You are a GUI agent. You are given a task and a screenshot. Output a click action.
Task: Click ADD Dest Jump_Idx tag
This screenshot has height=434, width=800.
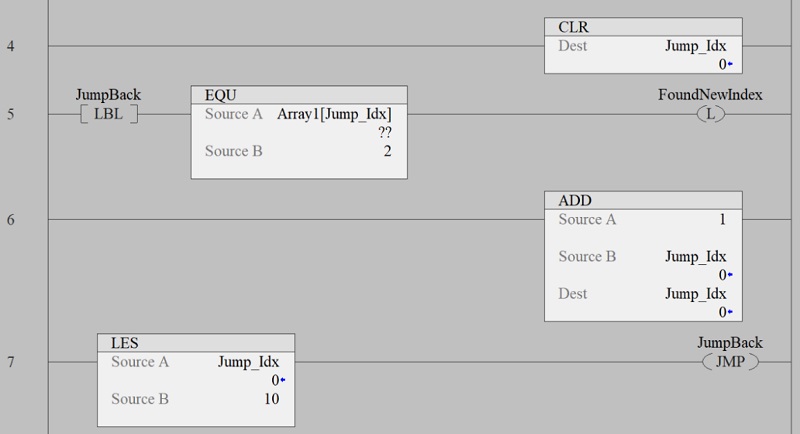[695, 294]
